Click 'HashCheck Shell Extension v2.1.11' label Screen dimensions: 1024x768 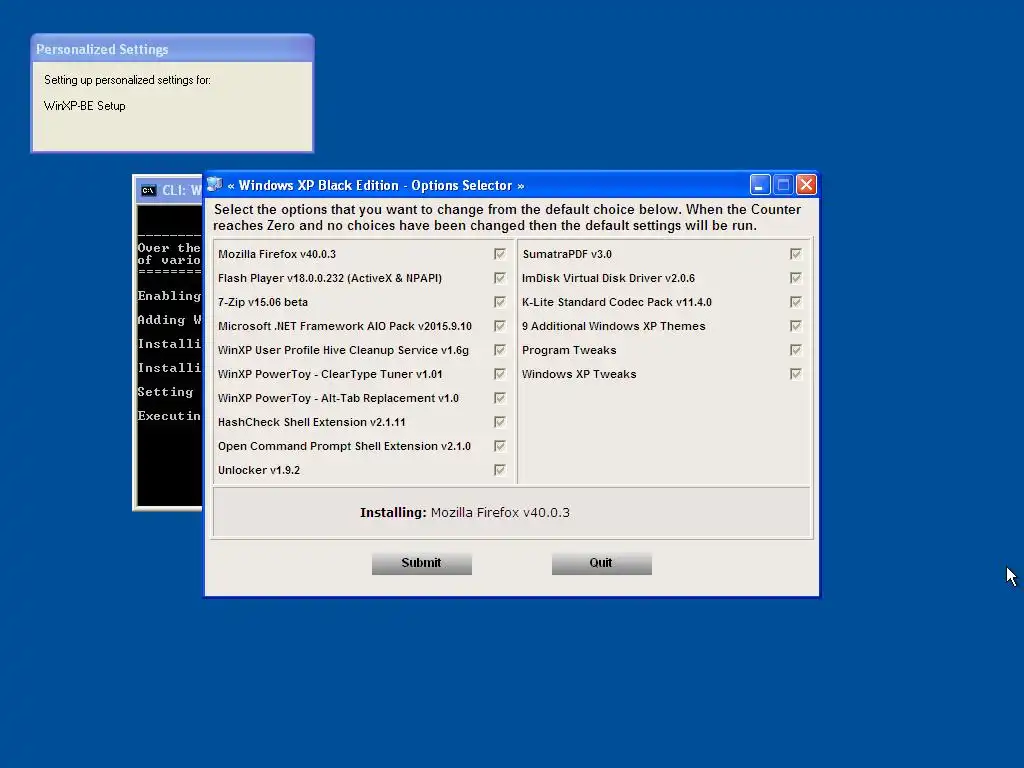coord(312,422)
